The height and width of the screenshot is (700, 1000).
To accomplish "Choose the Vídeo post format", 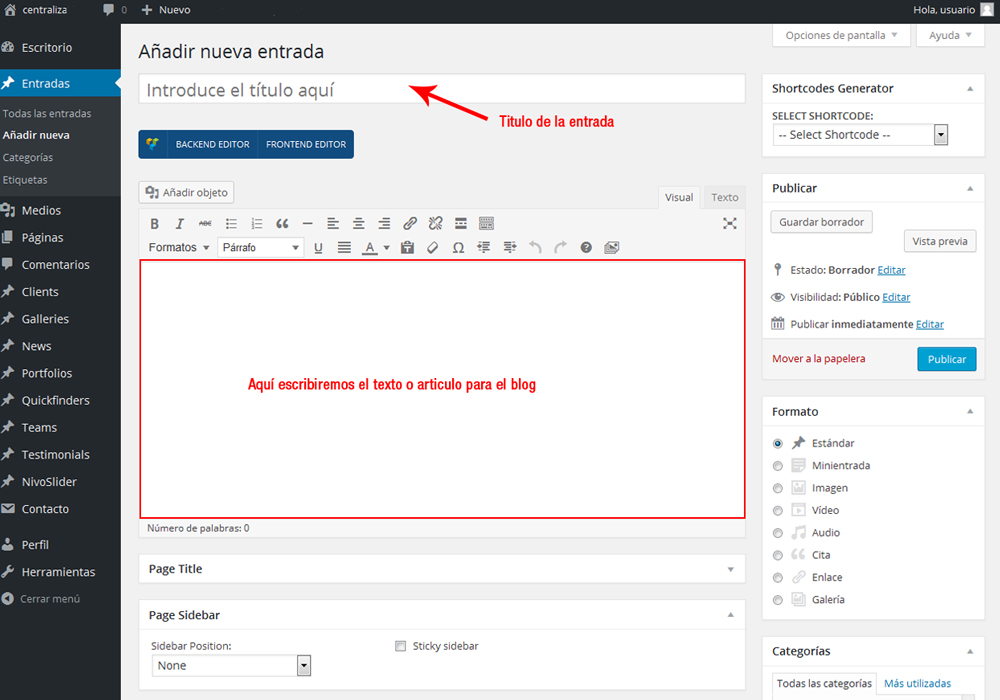I will pyautogui.click(x=778, y=511).
